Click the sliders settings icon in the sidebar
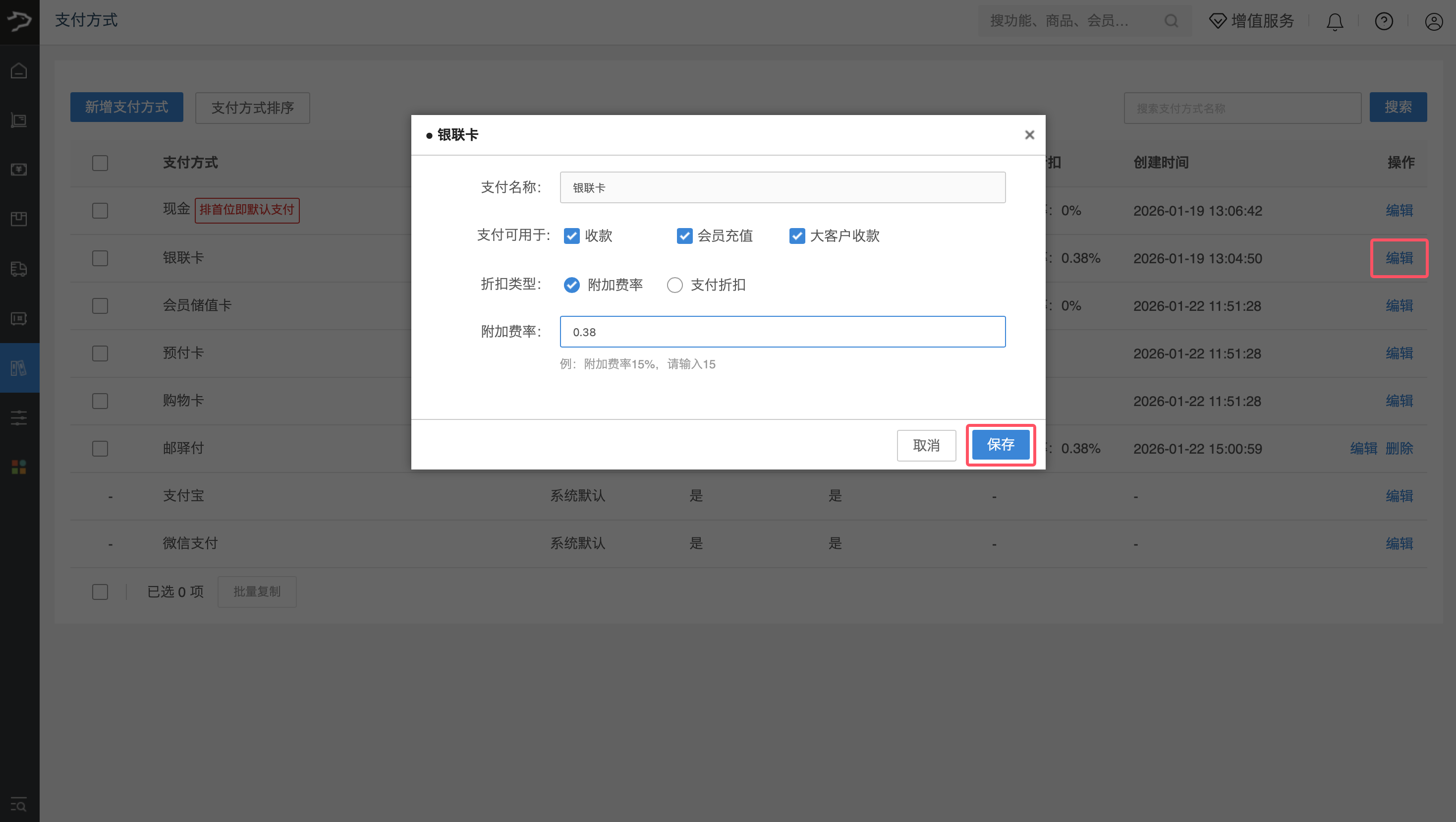The height and width of the screenshot is (822, 1456). [x=19, y=418]
